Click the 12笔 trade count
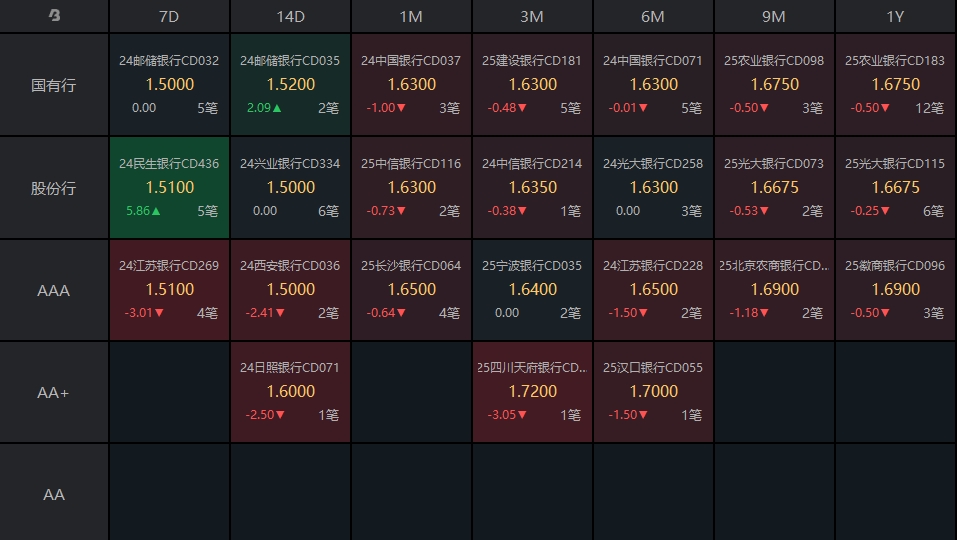 (x=930, y=108)
